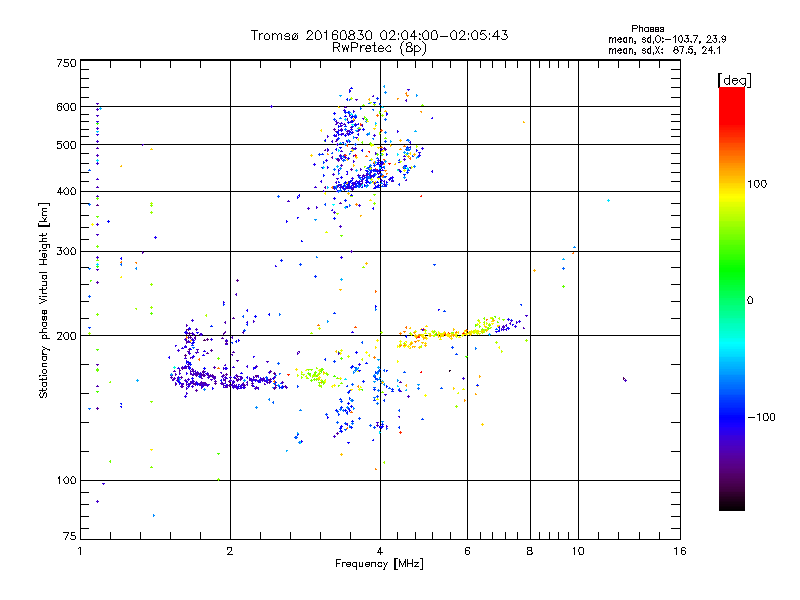Click the x-axis tick label "1"
This screenshot has height=600, width=800.
tap(80, 551)
